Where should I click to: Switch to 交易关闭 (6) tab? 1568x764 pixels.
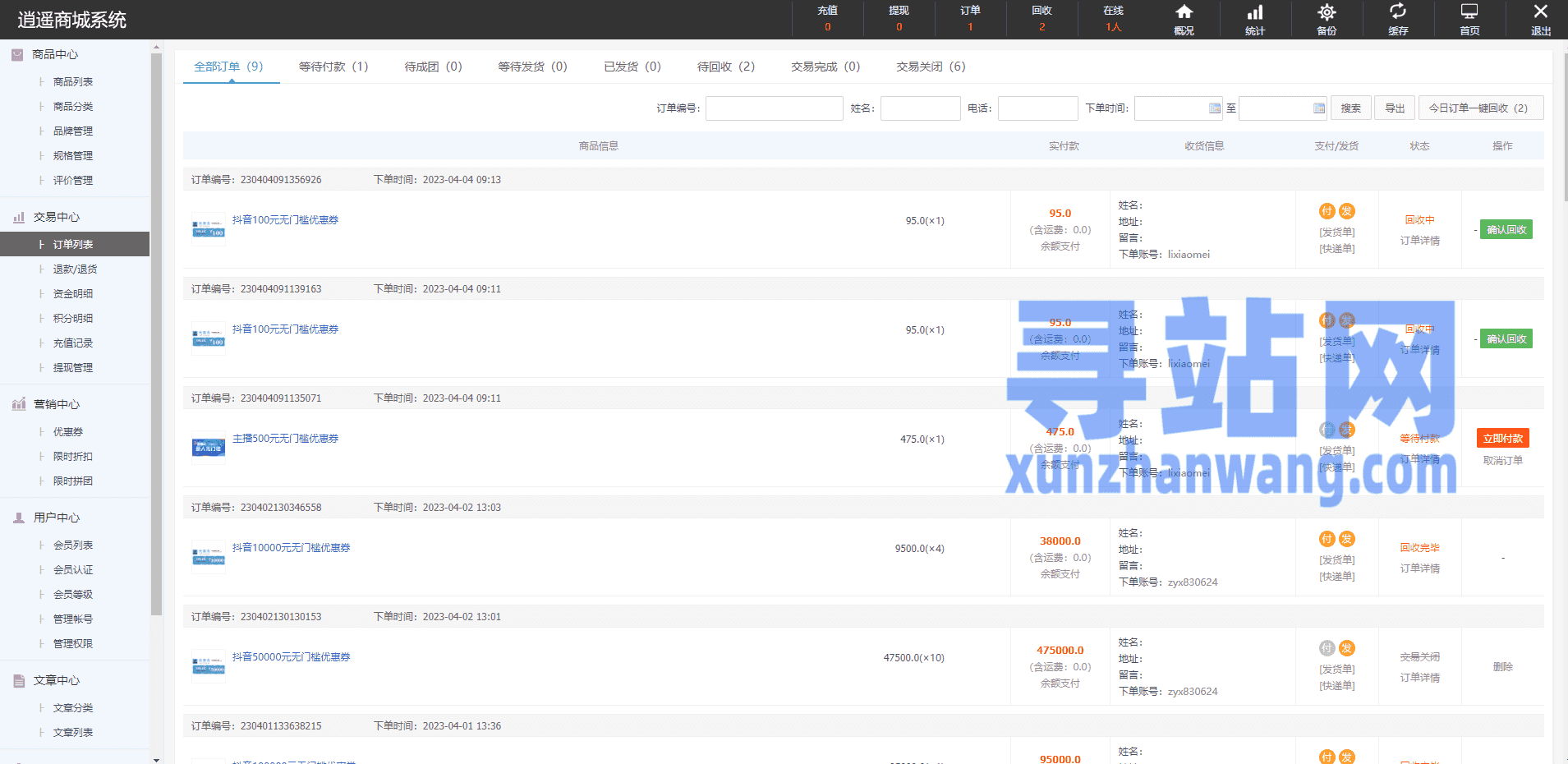(x=931, y=67)
